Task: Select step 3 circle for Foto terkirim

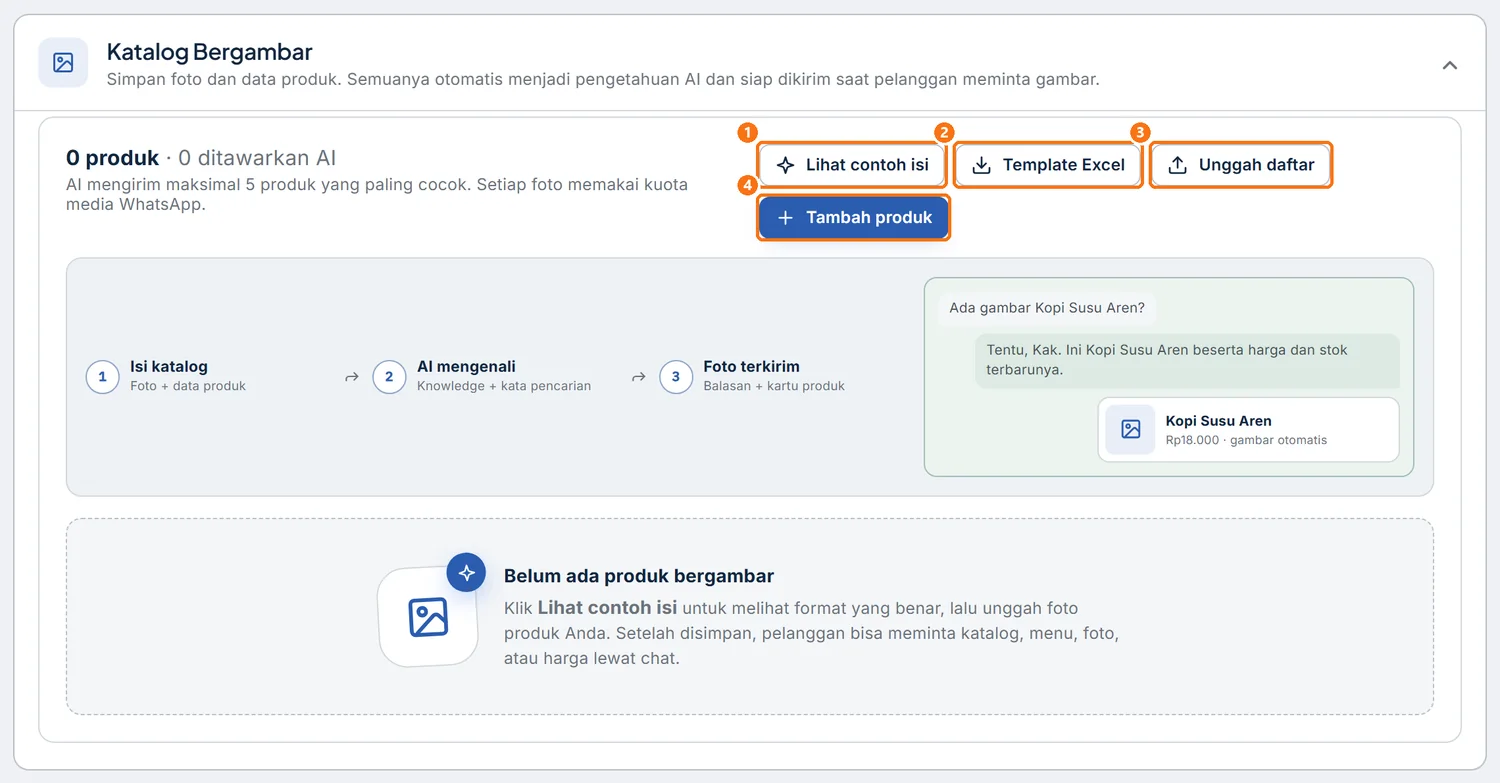Action: [x=676, y=377]
